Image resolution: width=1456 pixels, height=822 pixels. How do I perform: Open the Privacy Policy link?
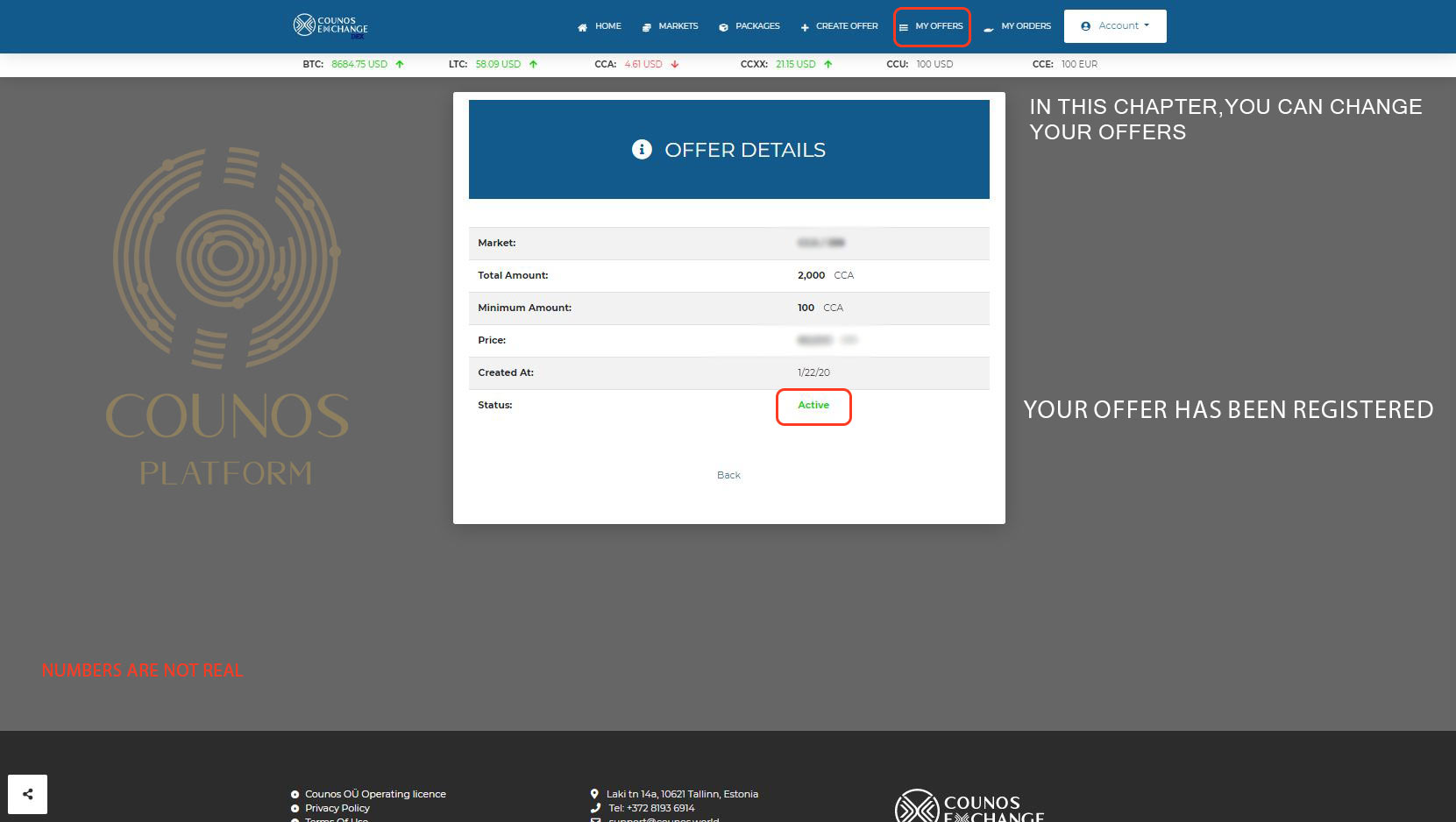(337, 808)
